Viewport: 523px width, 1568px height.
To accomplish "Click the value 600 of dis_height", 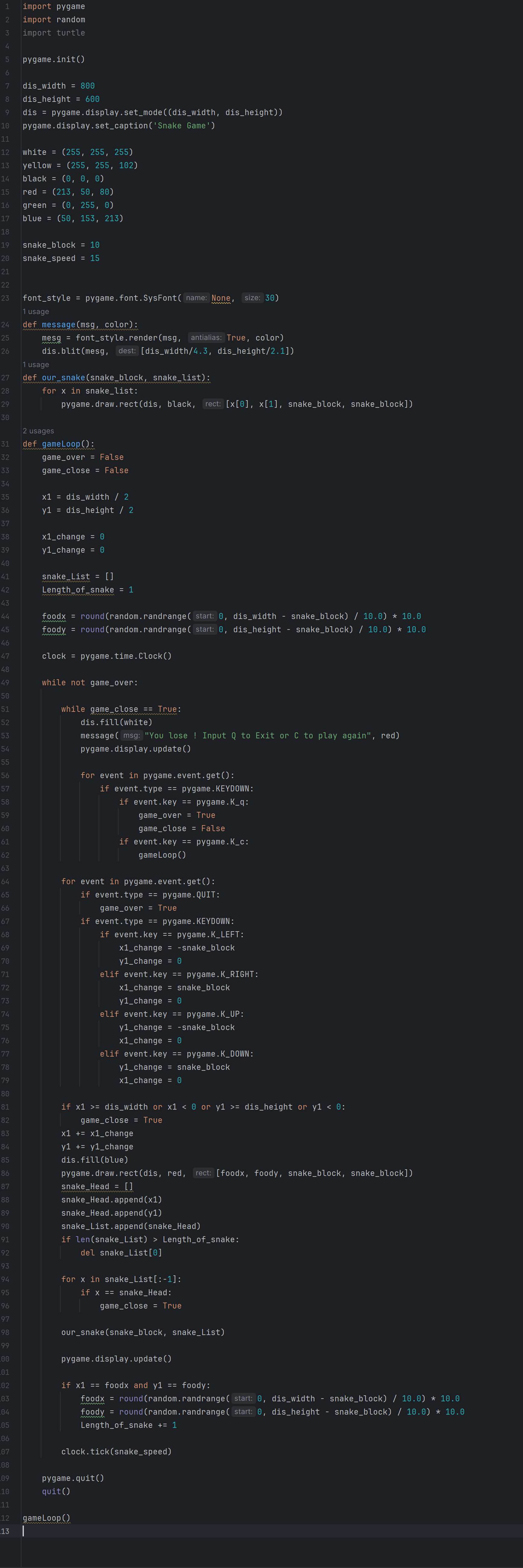I will pyautogui.click(x=93, y=99).
